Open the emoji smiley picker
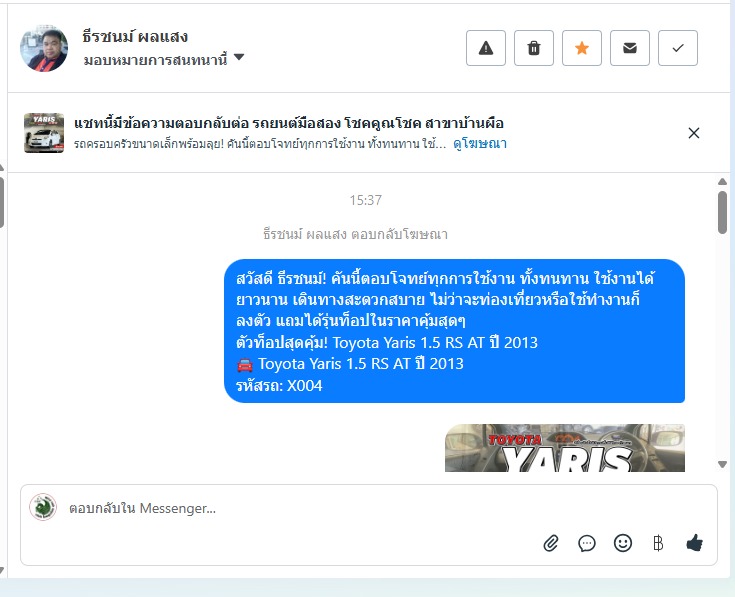735x597 pixels. point(622,543)
